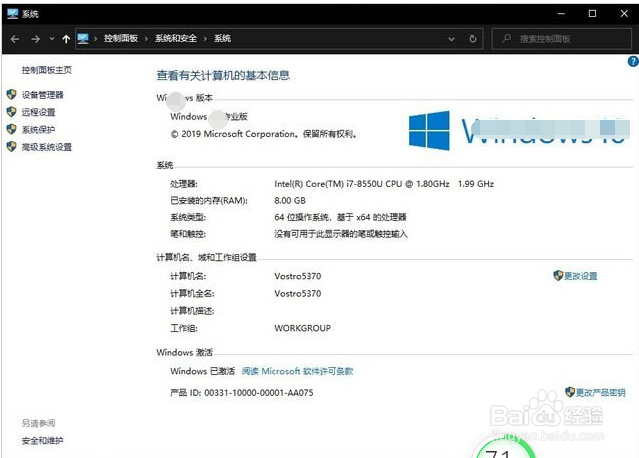Click the computer icon in address bar
The height and width of the screenshot is (458, 639).
click(83, 39)
